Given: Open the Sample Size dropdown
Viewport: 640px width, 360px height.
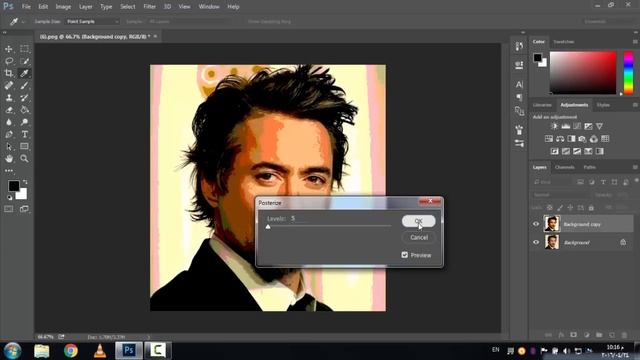Looking at the screenshot, I should [x=92, y=21].
